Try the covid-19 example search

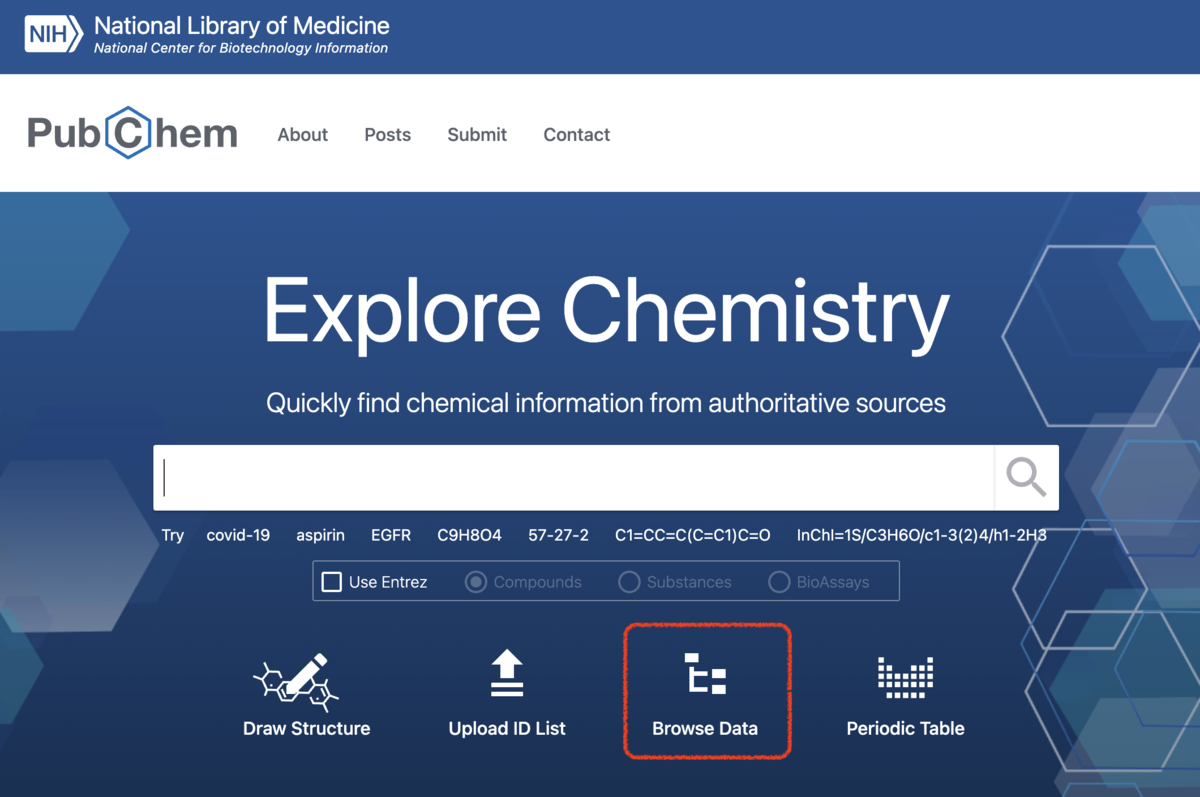point(238,535)
